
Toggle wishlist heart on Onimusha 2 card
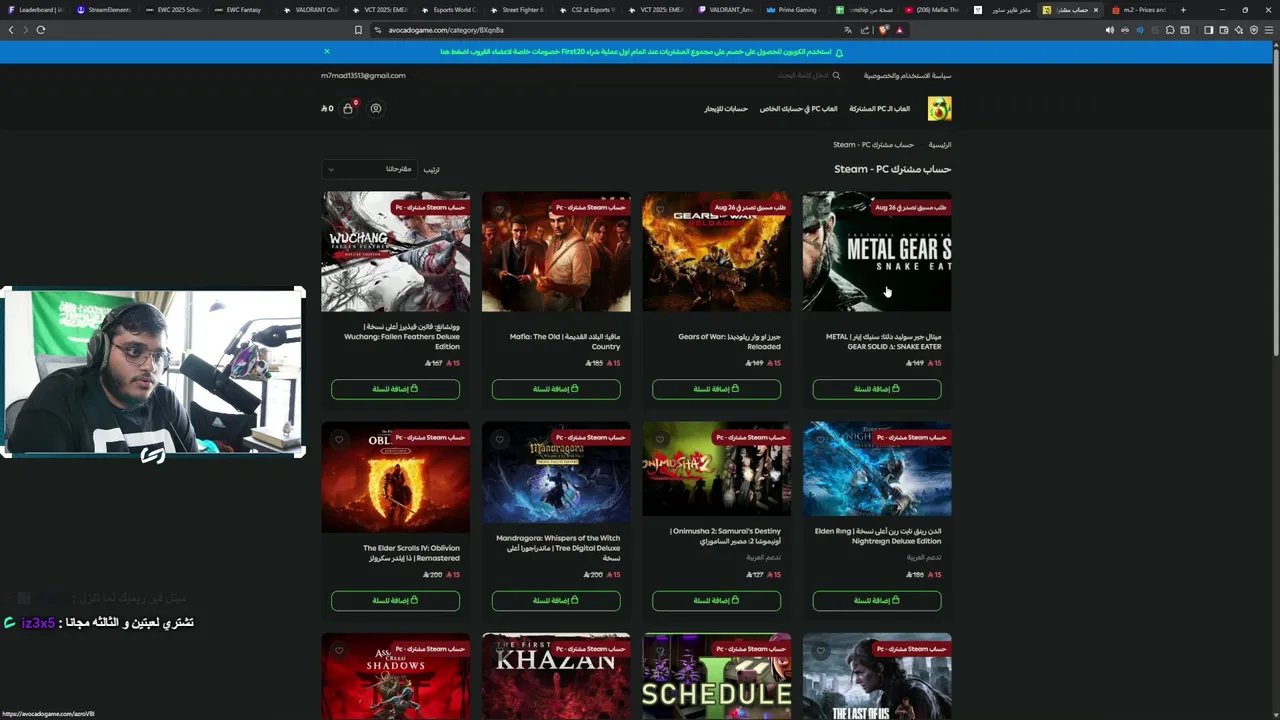click(660, 440)
